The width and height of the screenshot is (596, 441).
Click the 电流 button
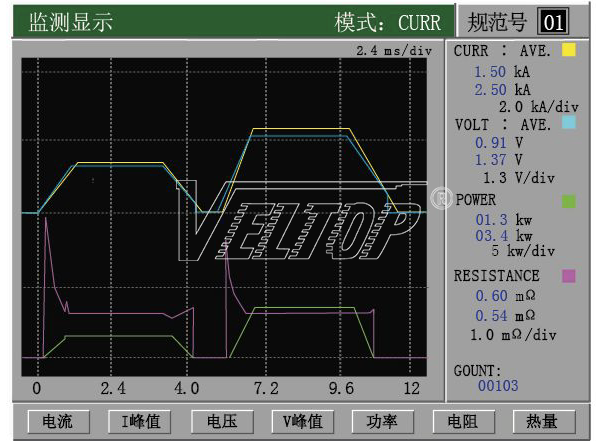point(59,421)
